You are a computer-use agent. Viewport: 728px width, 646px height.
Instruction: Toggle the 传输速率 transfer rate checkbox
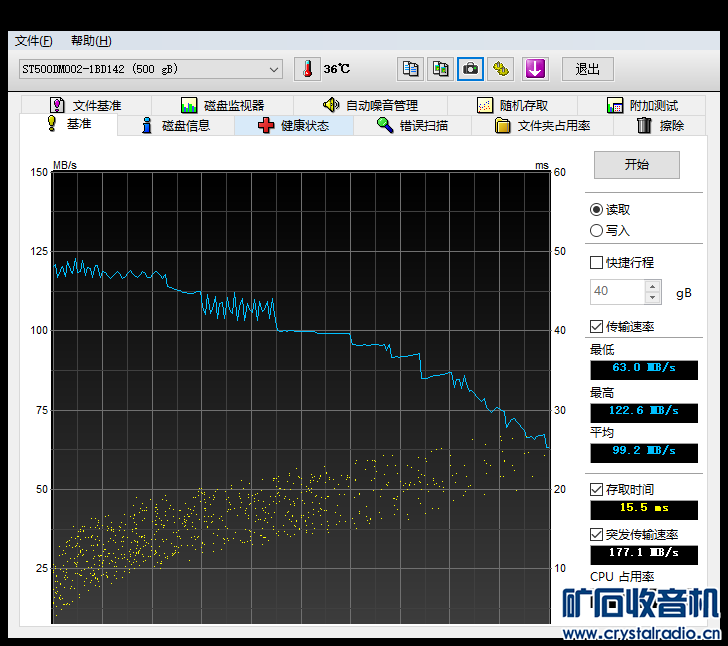click(597, 328)
